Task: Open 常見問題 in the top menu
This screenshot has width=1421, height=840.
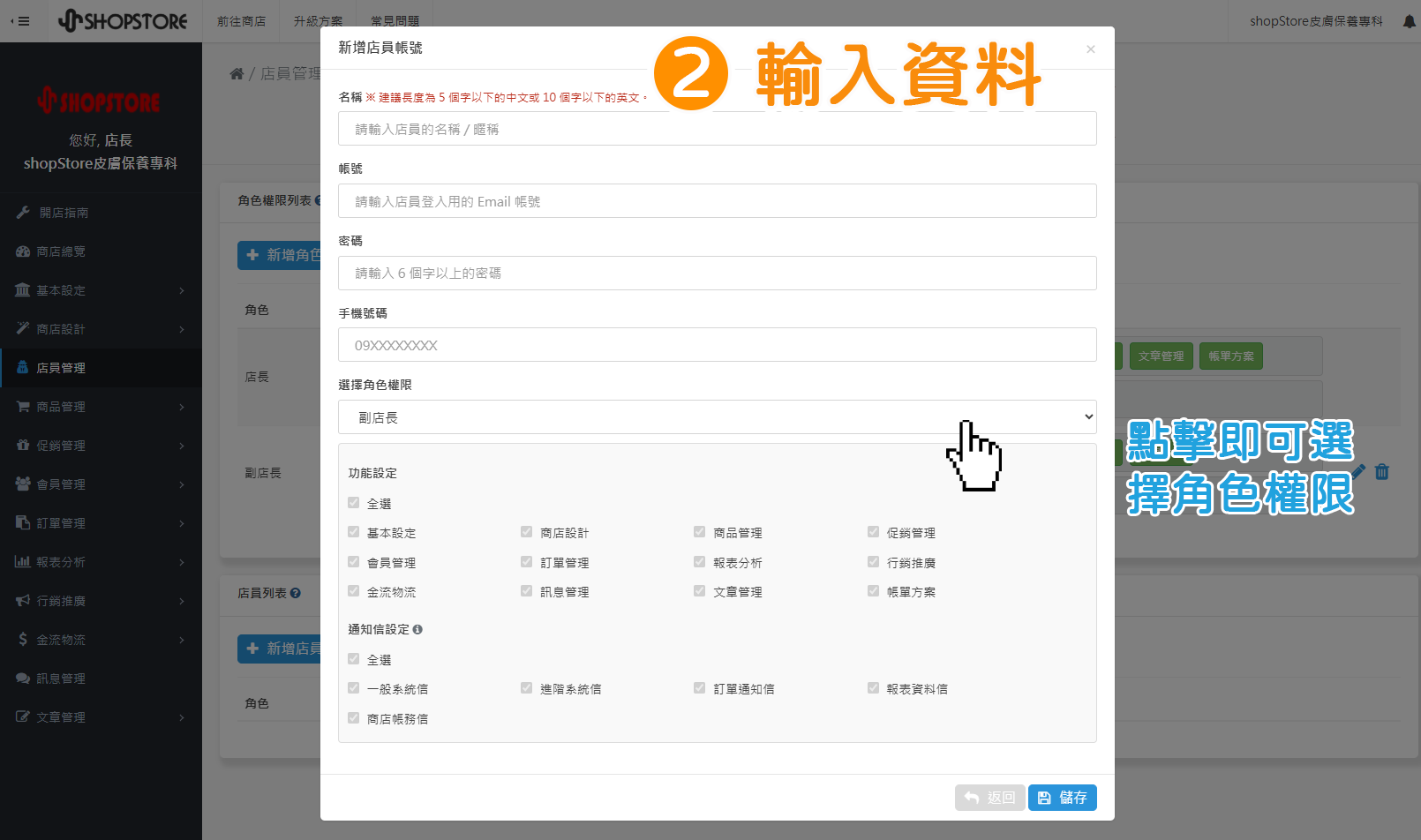Action: coord(395,21)
